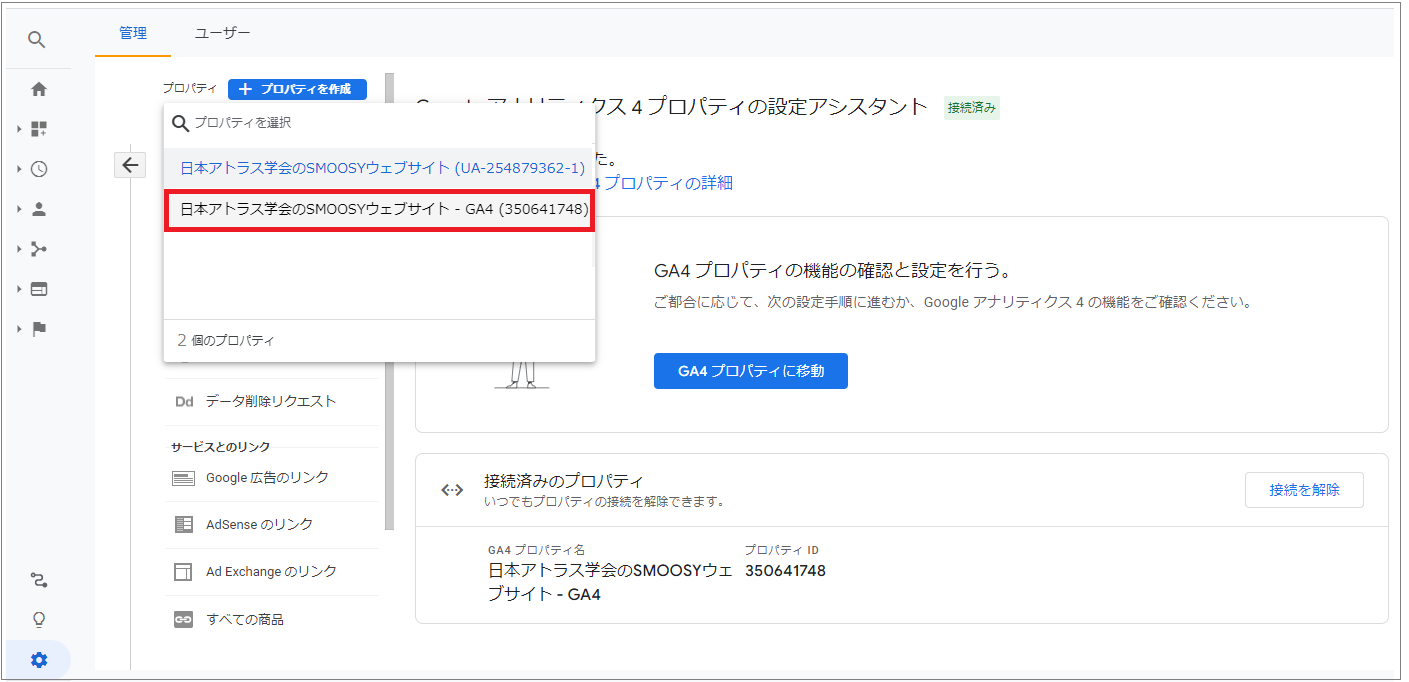
Task: Click the GA4 プロパティ名 label
Action: click(x=536, y=550)
